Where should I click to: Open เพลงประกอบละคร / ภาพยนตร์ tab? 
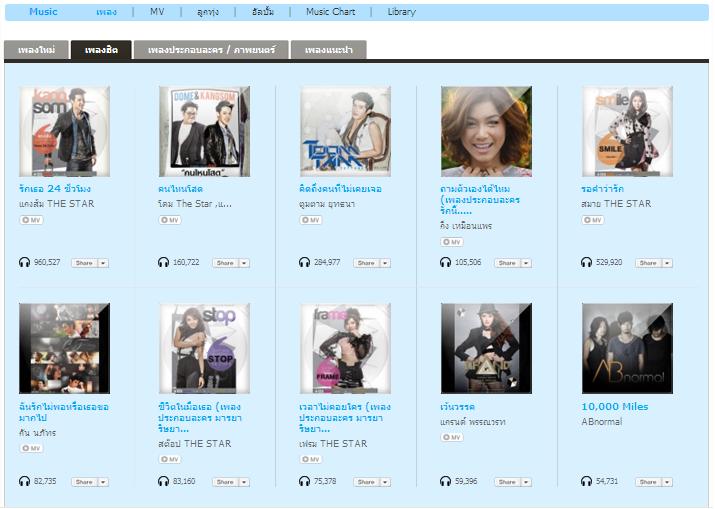click(x=211, y=50)
